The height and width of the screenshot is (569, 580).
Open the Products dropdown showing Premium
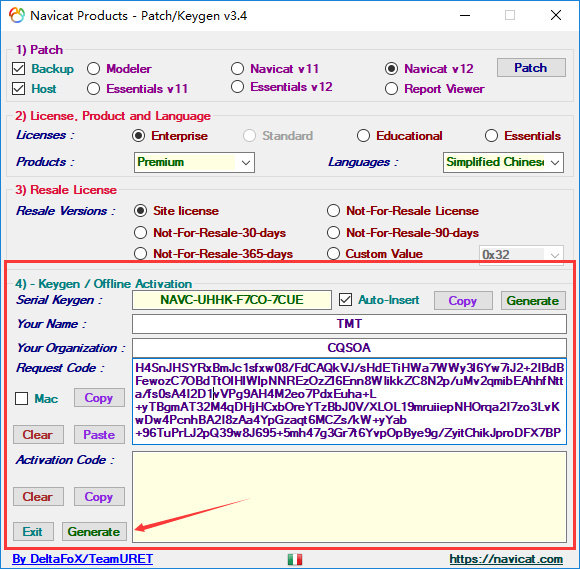[x=194, y=162]
